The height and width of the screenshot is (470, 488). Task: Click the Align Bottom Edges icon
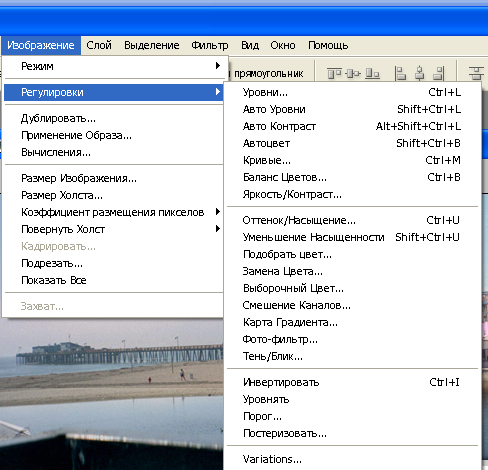tap(372, 73)
